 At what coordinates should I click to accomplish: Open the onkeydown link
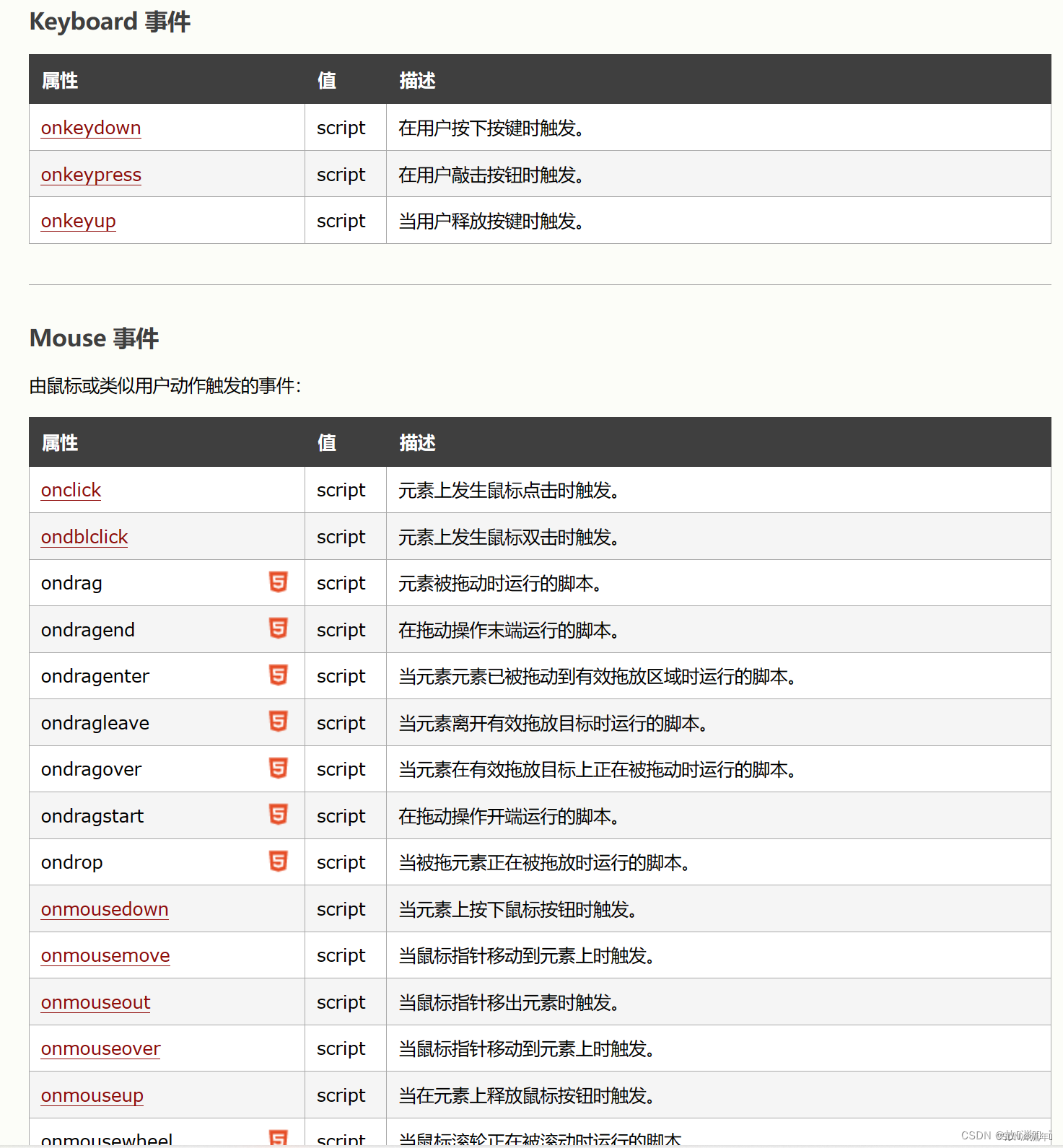91,128
